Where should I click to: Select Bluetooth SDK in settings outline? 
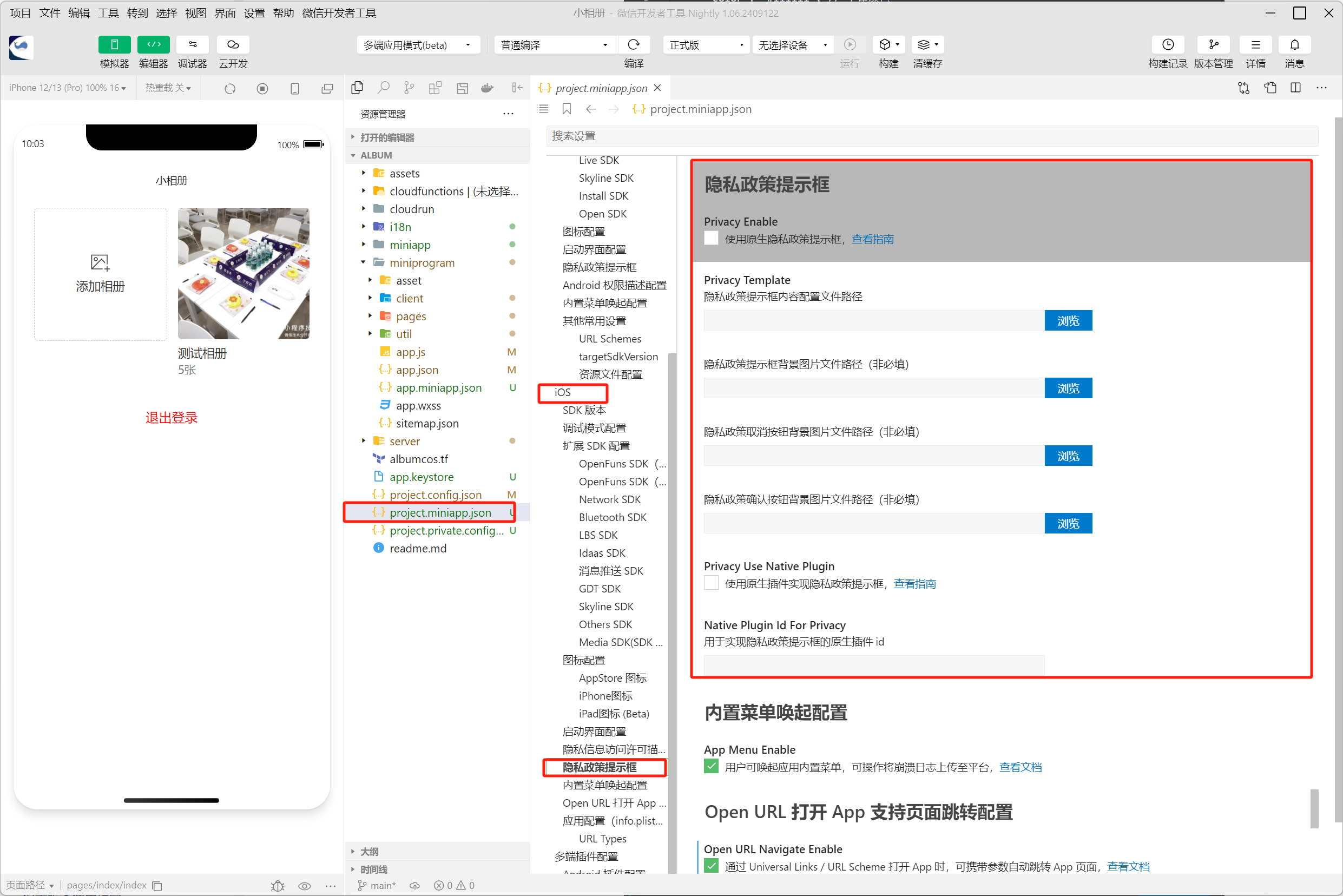(612, 517)
